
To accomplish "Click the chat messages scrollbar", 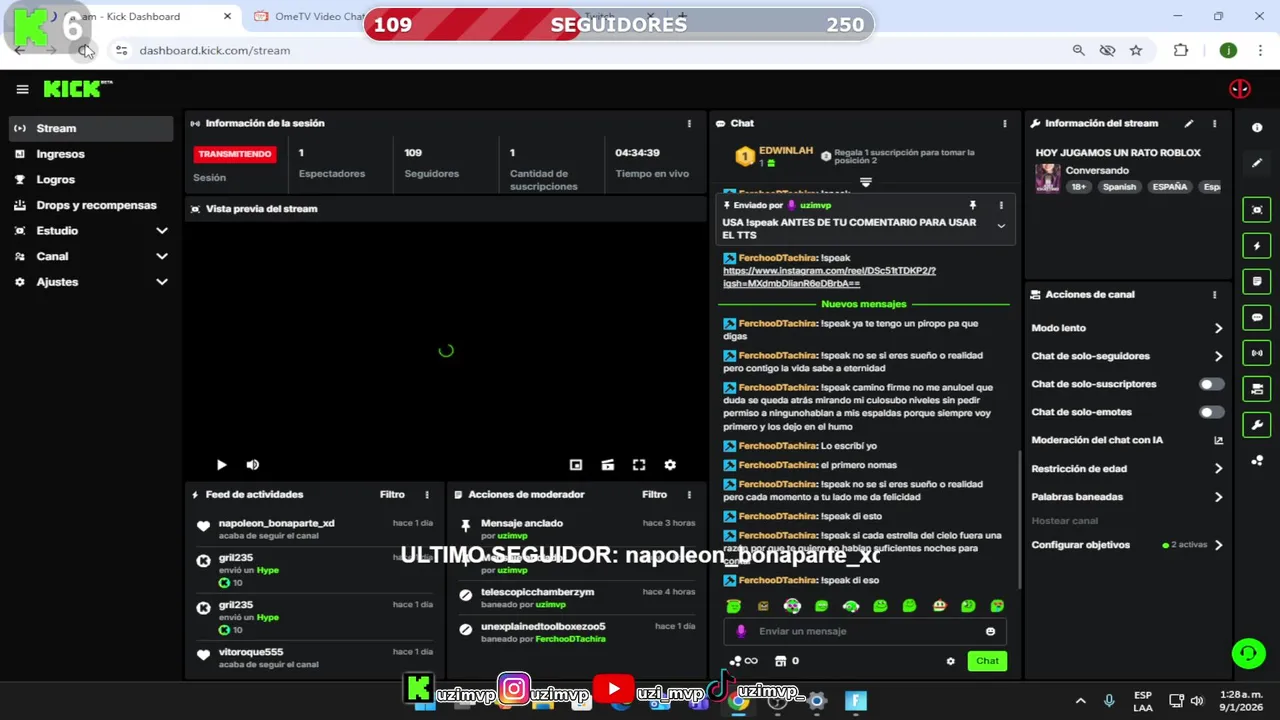I will point(1019,520).
